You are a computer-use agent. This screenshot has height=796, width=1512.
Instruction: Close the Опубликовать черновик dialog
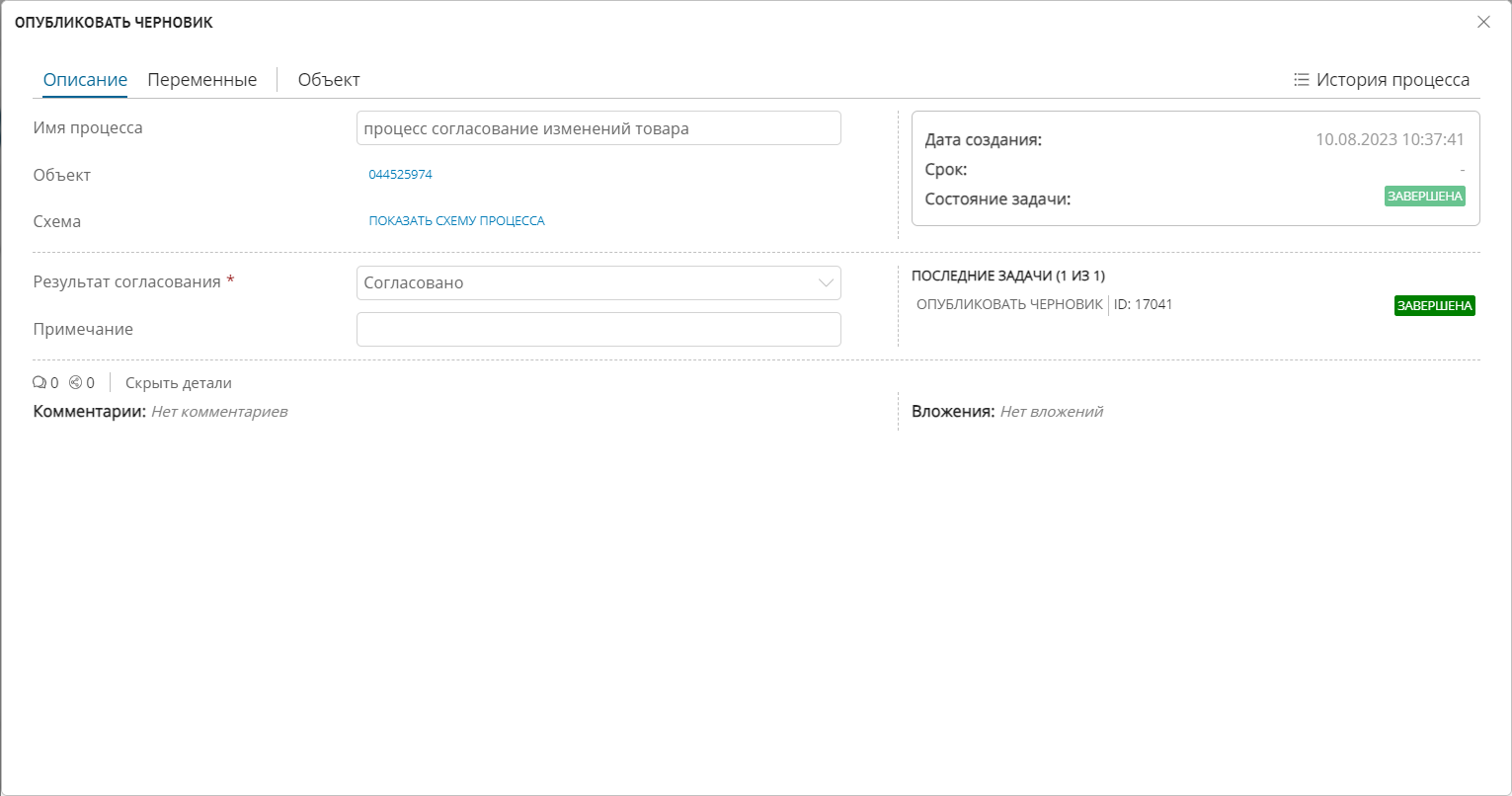(1483, 22)
